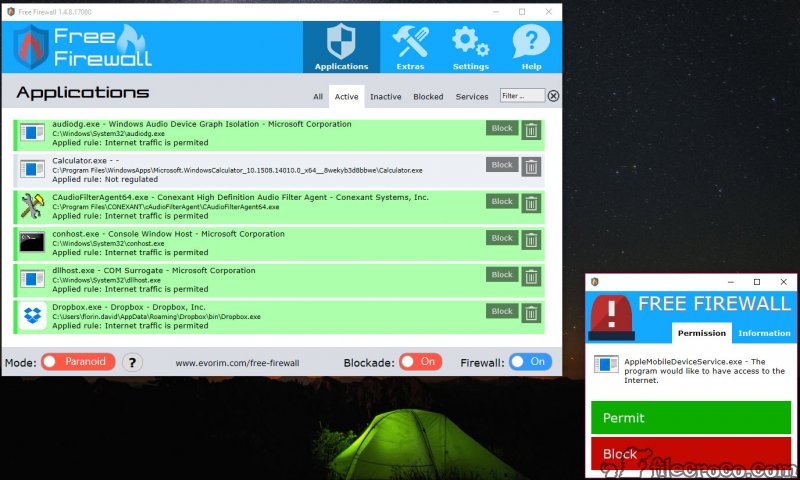This screenshot has width=800, height=480.
Task: Block audiodg.exe
Action: click(x=502, y=128)
